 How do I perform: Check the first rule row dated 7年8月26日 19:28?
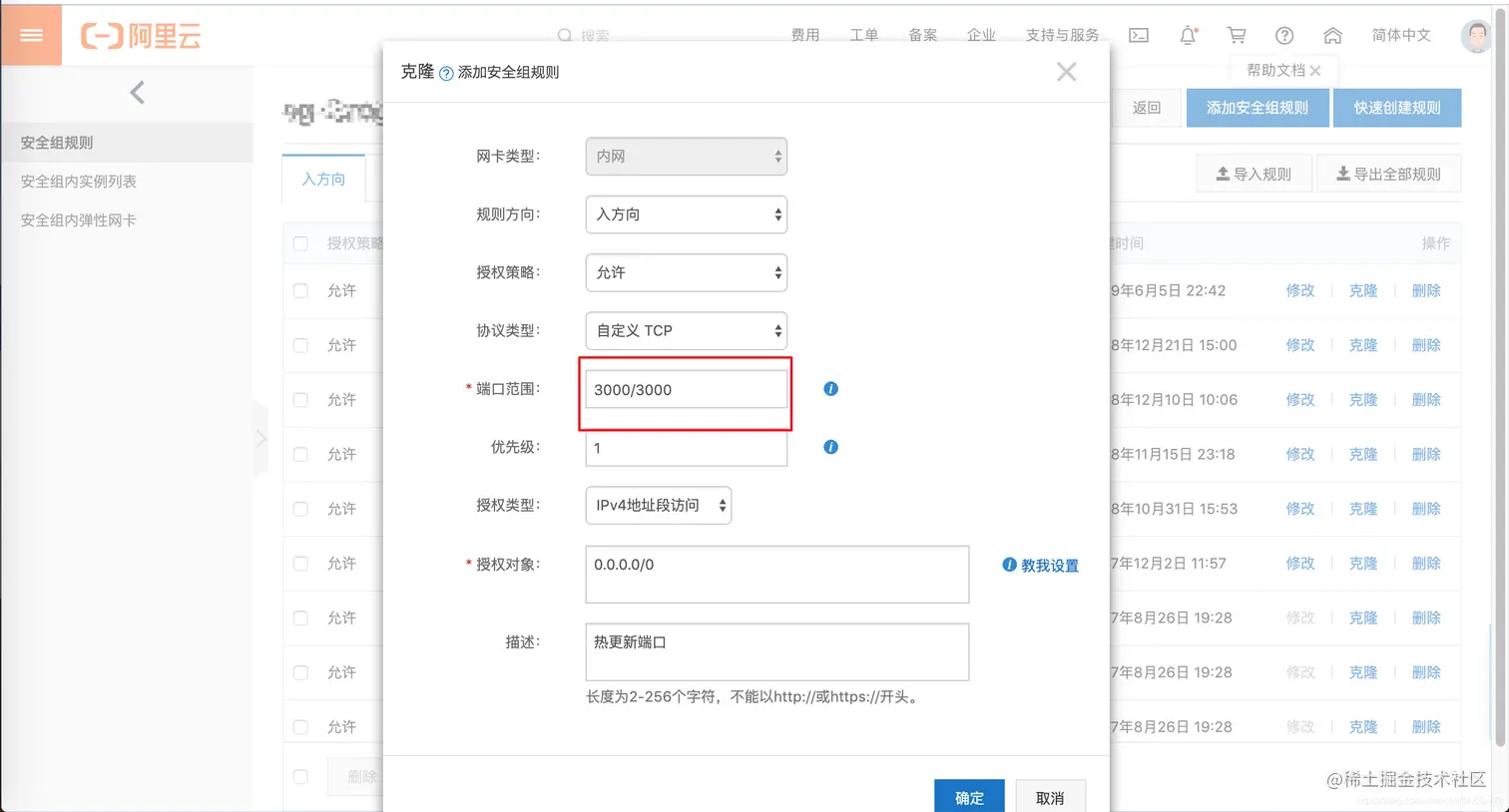[300, 618]
